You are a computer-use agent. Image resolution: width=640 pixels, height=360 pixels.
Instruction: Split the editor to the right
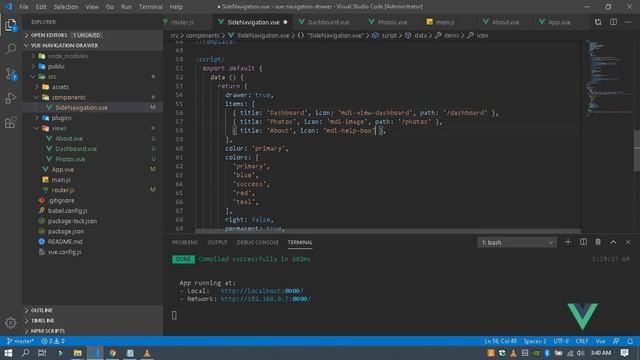tap(613, 22)
